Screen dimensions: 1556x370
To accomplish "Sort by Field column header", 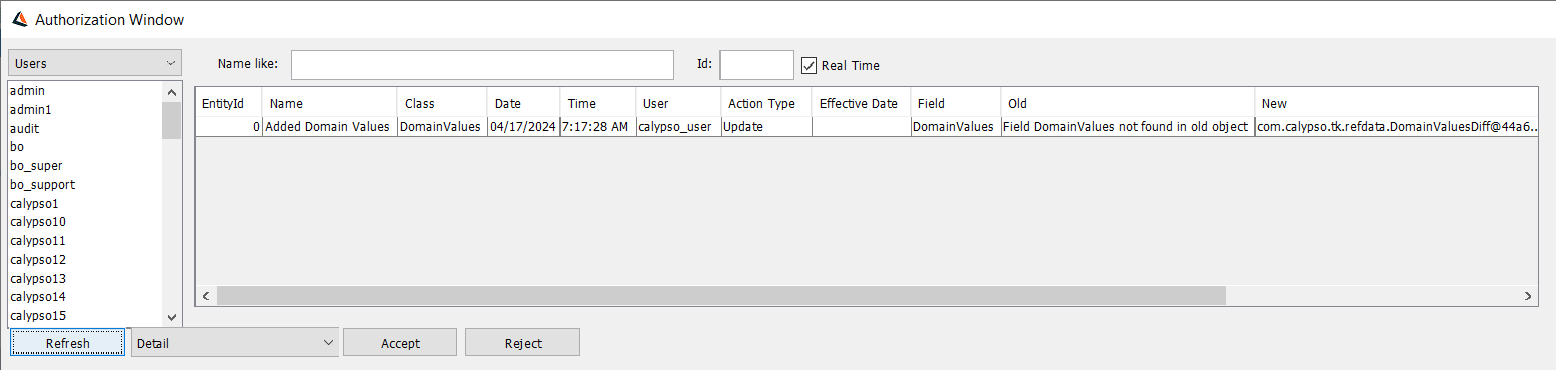I will pos(955,103).
